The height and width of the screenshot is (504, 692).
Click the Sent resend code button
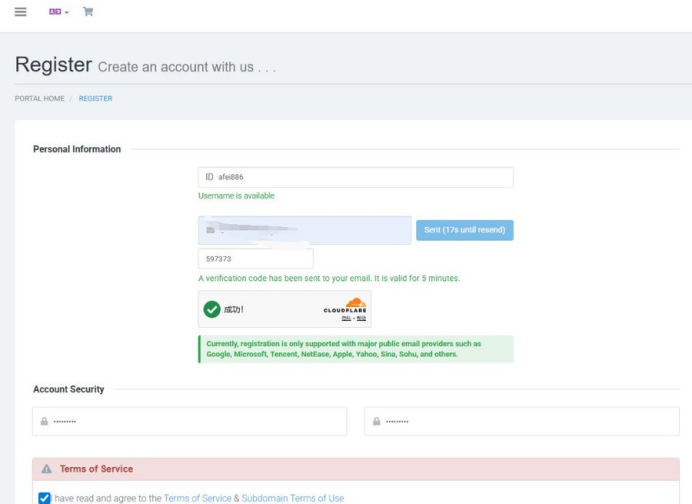point(465,230)
